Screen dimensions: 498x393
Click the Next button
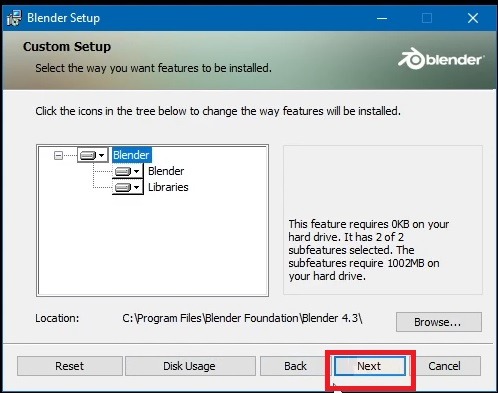click(370, 366)
